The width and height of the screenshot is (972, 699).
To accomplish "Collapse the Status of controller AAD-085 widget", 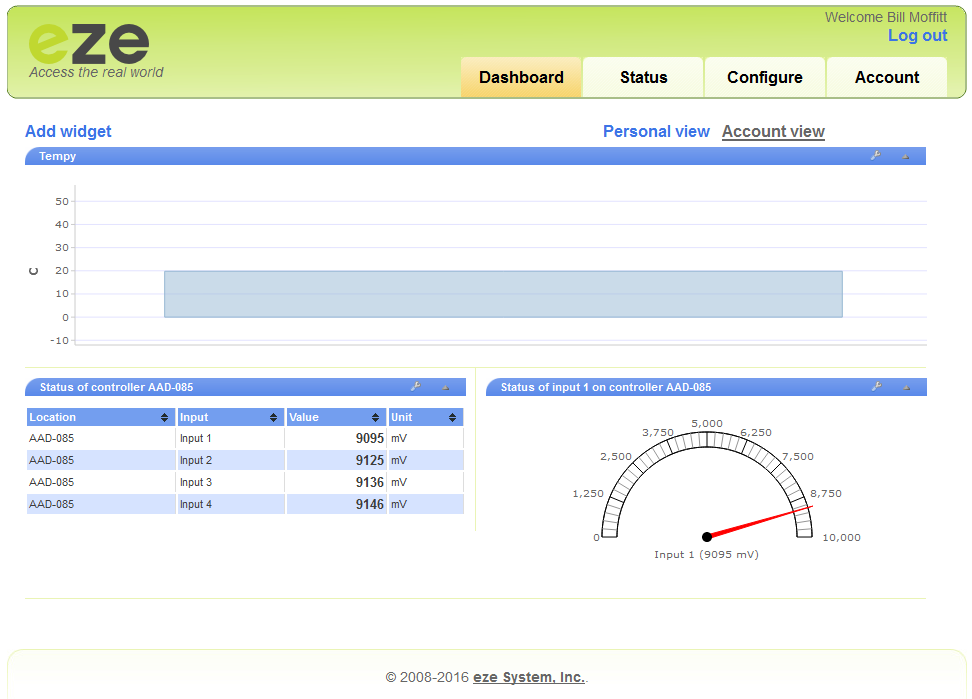I will click(x=445, y=387).
